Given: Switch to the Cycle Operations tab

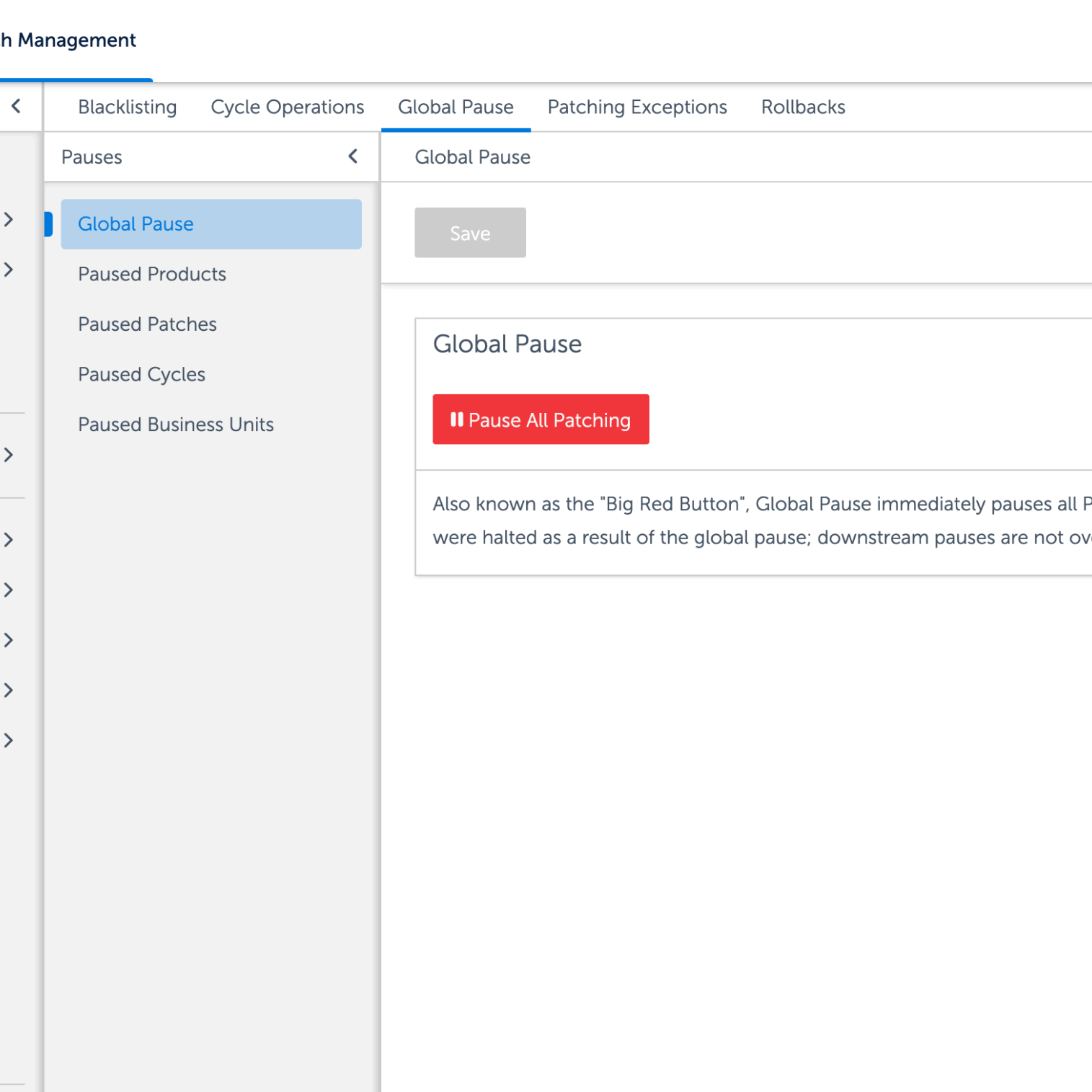Looking at the screenshot, I should point(287,107).
